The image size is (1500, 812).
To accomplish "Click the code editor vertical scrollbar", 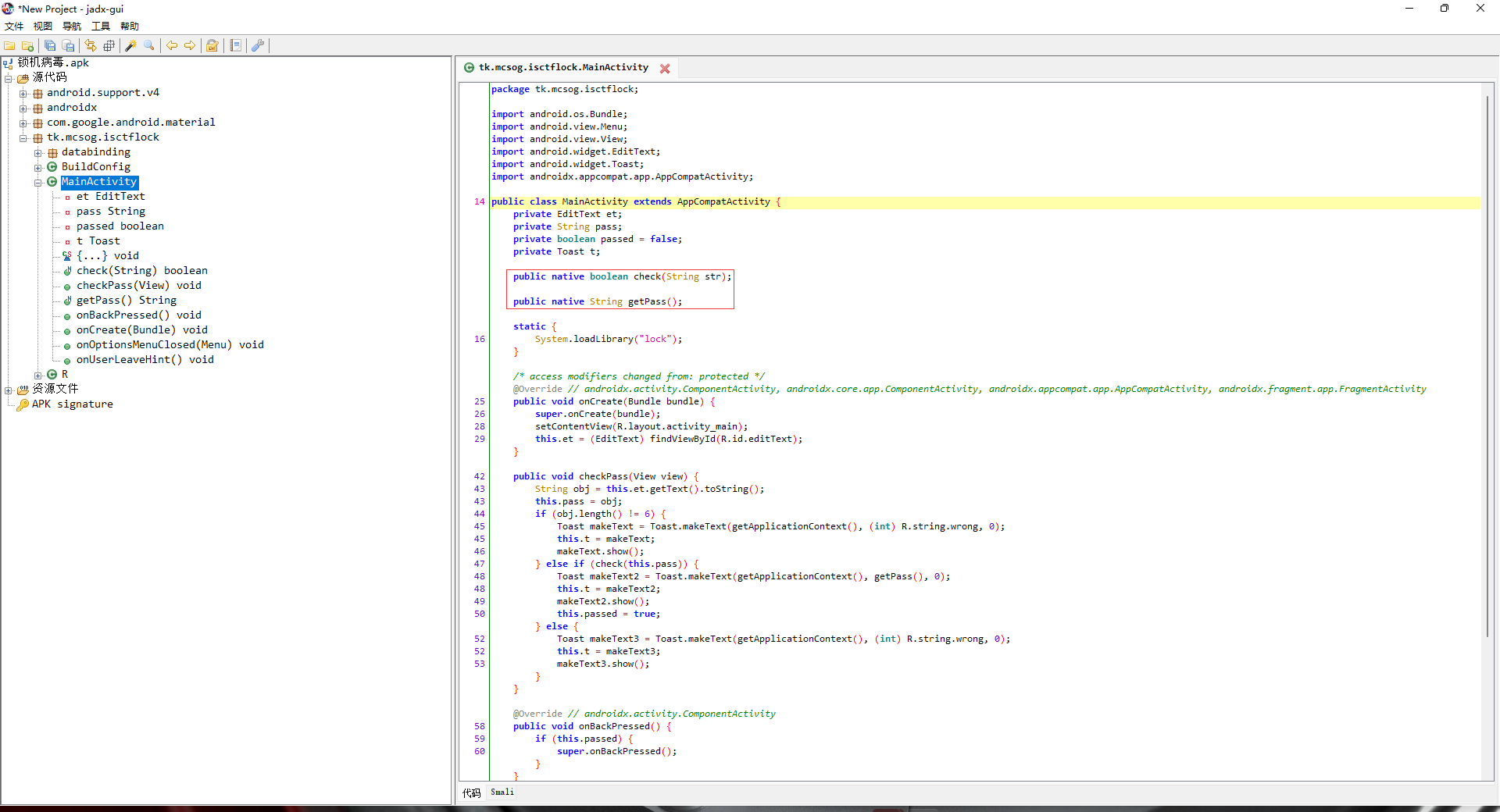I will [1487, 367].
